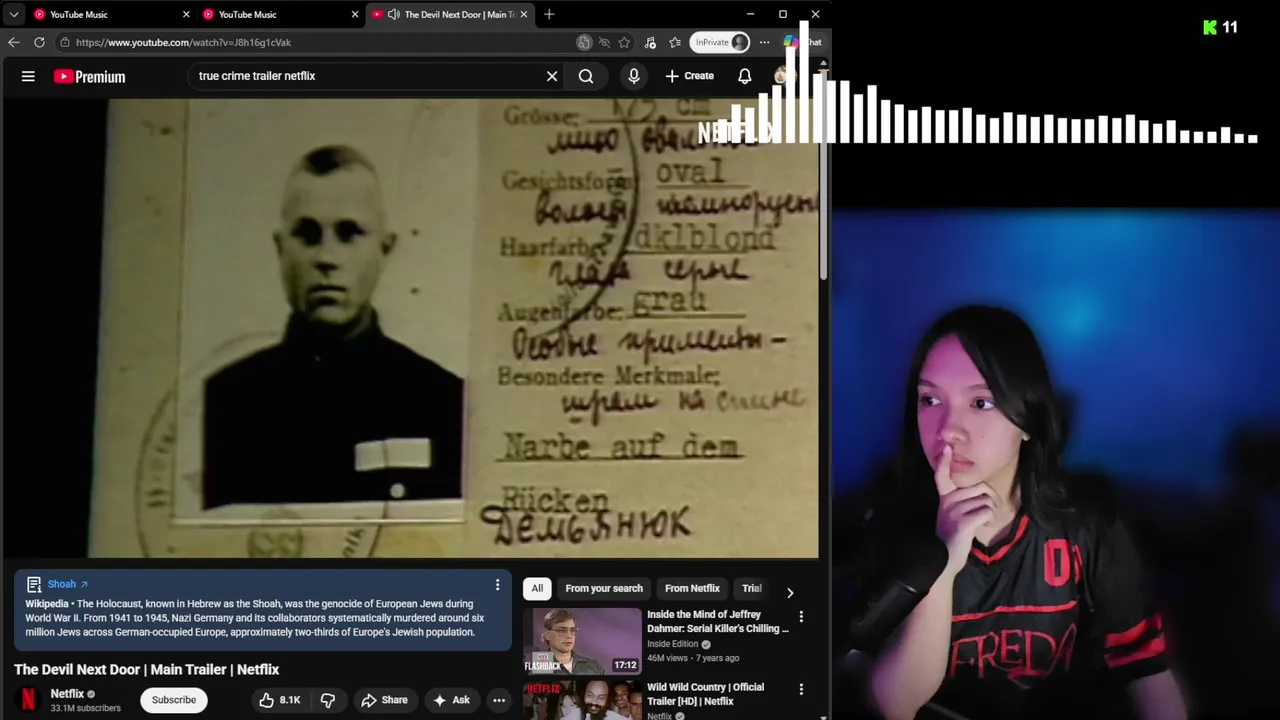The width and height of the screenshot is (1280, 720).
Task: Open the browser favorites list icon
Action: (675, 42)
